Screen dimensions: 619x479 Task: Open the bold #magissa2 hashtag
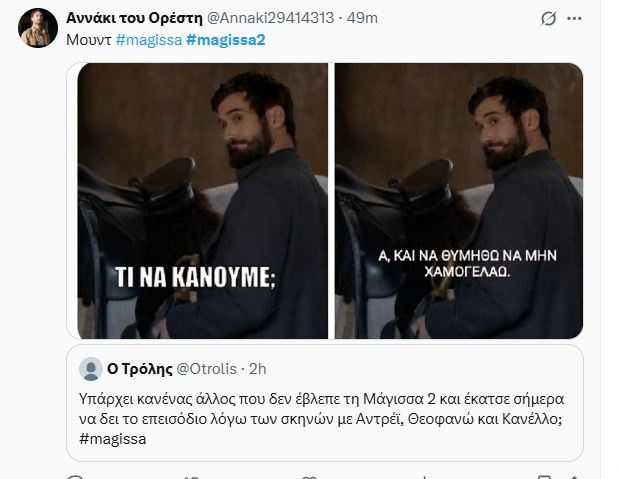click(x=225, y=40)
